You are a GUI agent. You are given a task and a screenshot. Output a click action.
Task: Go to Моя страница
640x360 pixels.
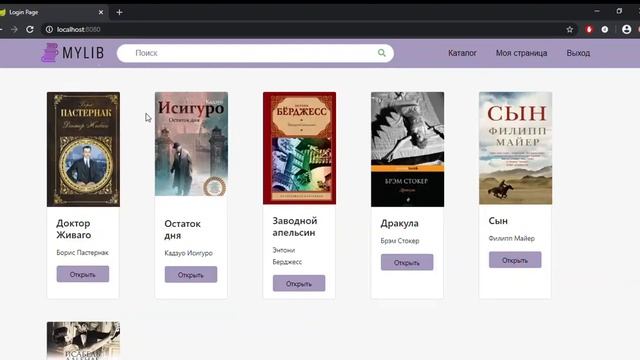[x=521, y=53]
